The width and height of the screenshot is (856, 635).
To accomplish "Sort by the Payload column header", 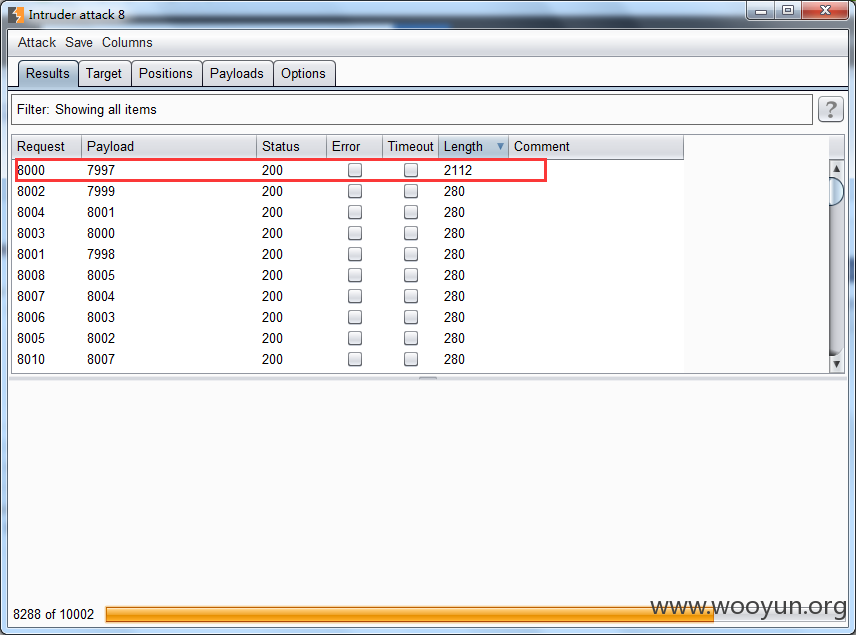I will click(169, 146).
